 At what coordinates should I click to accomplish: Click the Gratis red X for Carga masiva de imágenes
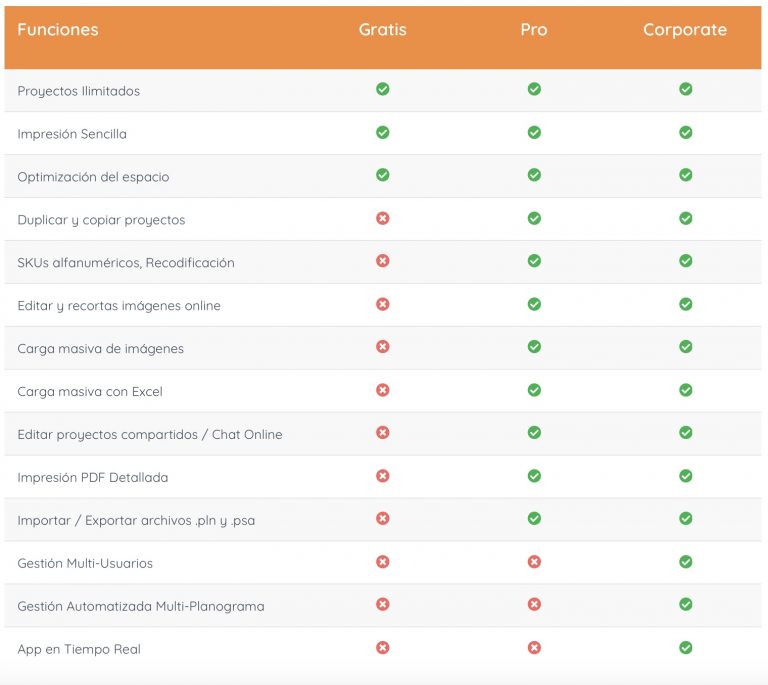click(382, 347)
